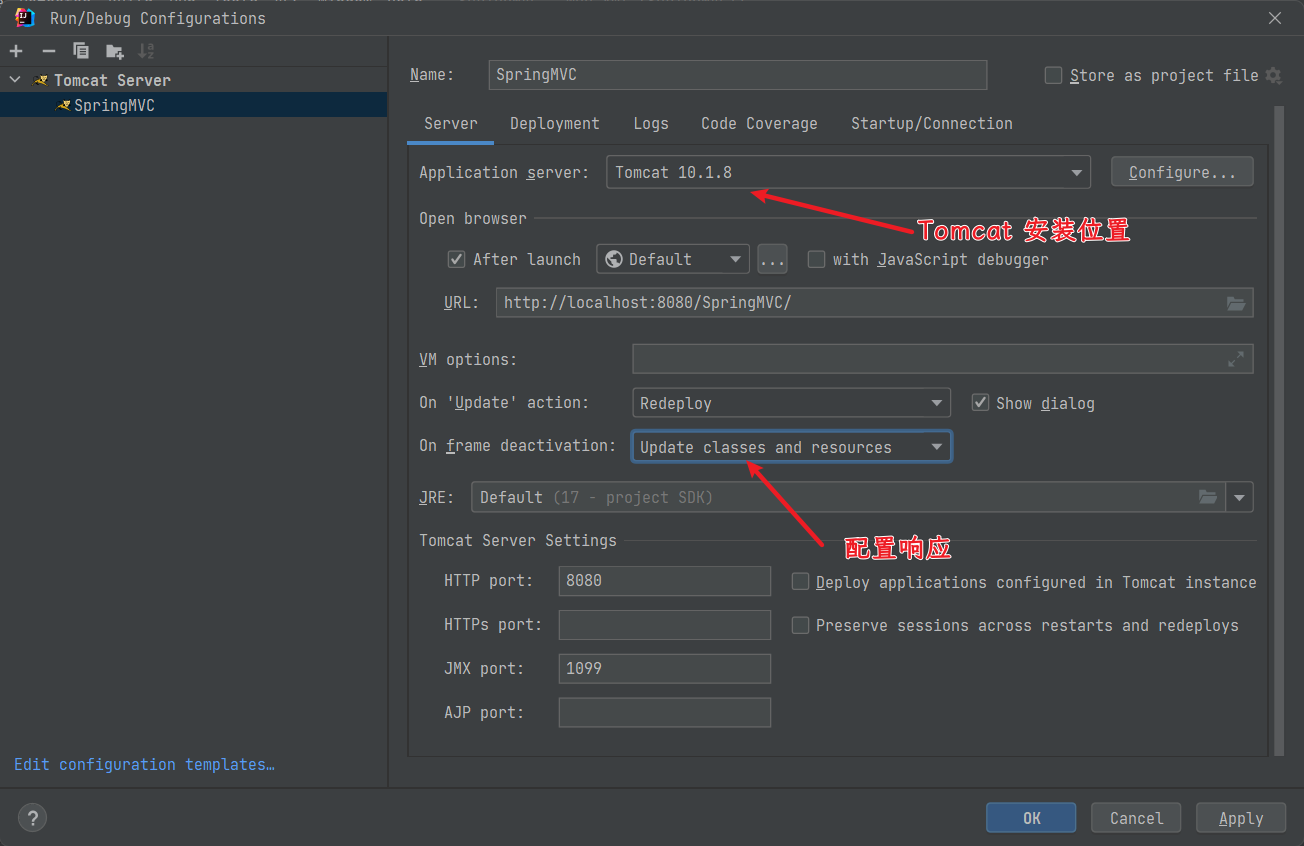Image resolution: width=1304 pixels, height=846 pixels.
Task: Remove the selected configuration
Action: pos(48,51)
